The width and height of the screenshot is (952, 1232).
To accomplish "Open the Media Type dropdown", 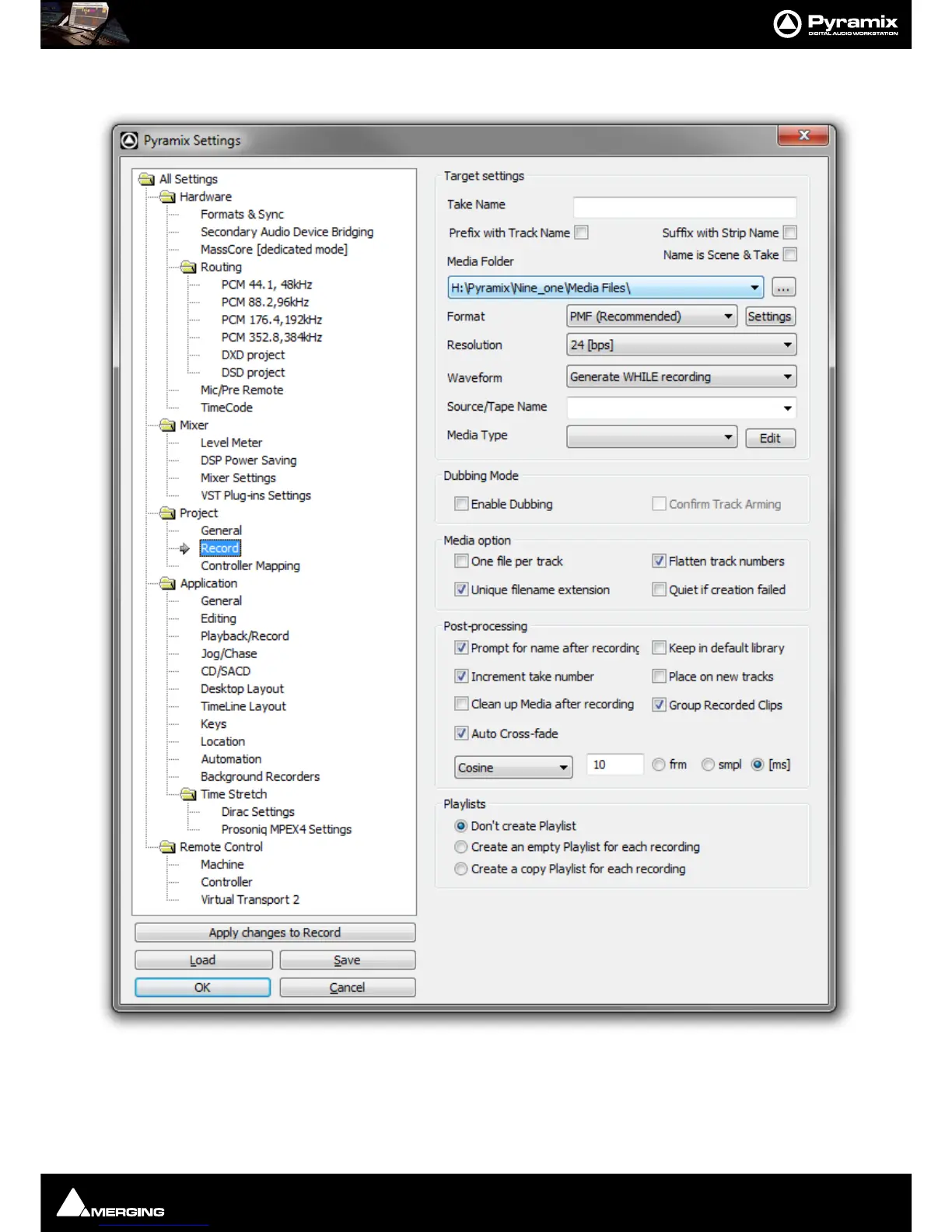I will [x=652, y=436].
